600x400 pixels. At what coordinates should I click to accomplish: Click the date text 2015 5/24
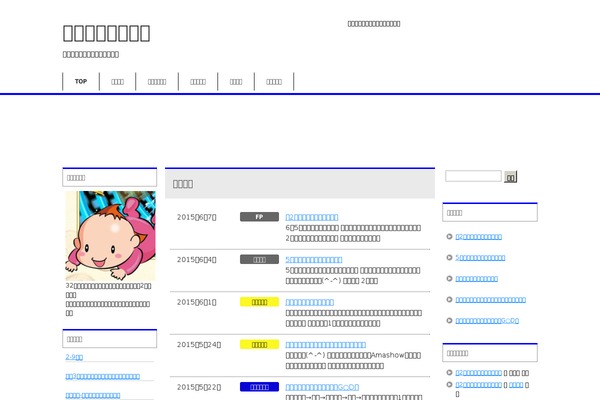click(199, 345)
